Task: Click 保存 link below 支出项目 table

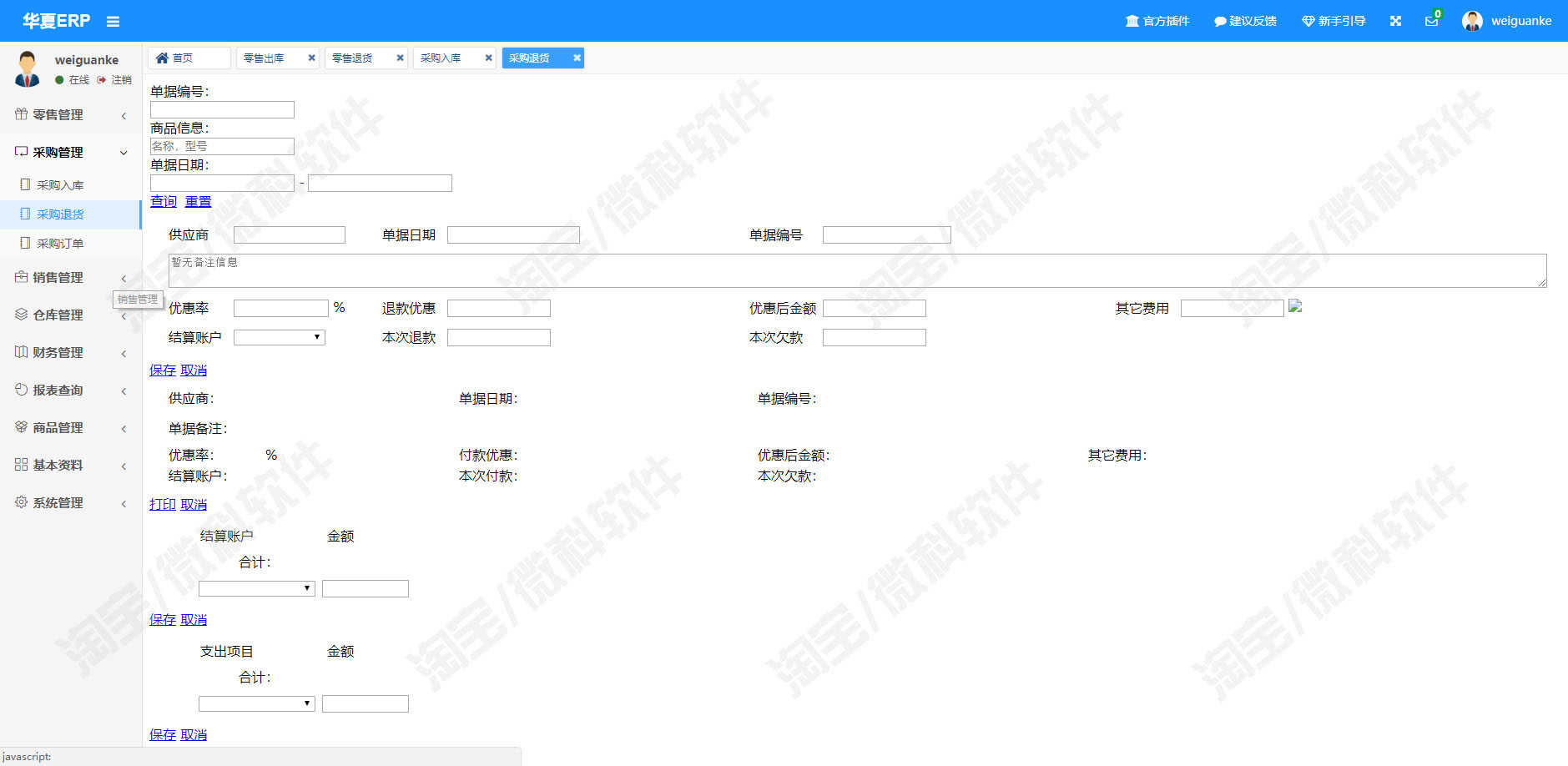Action: [163, 734]
